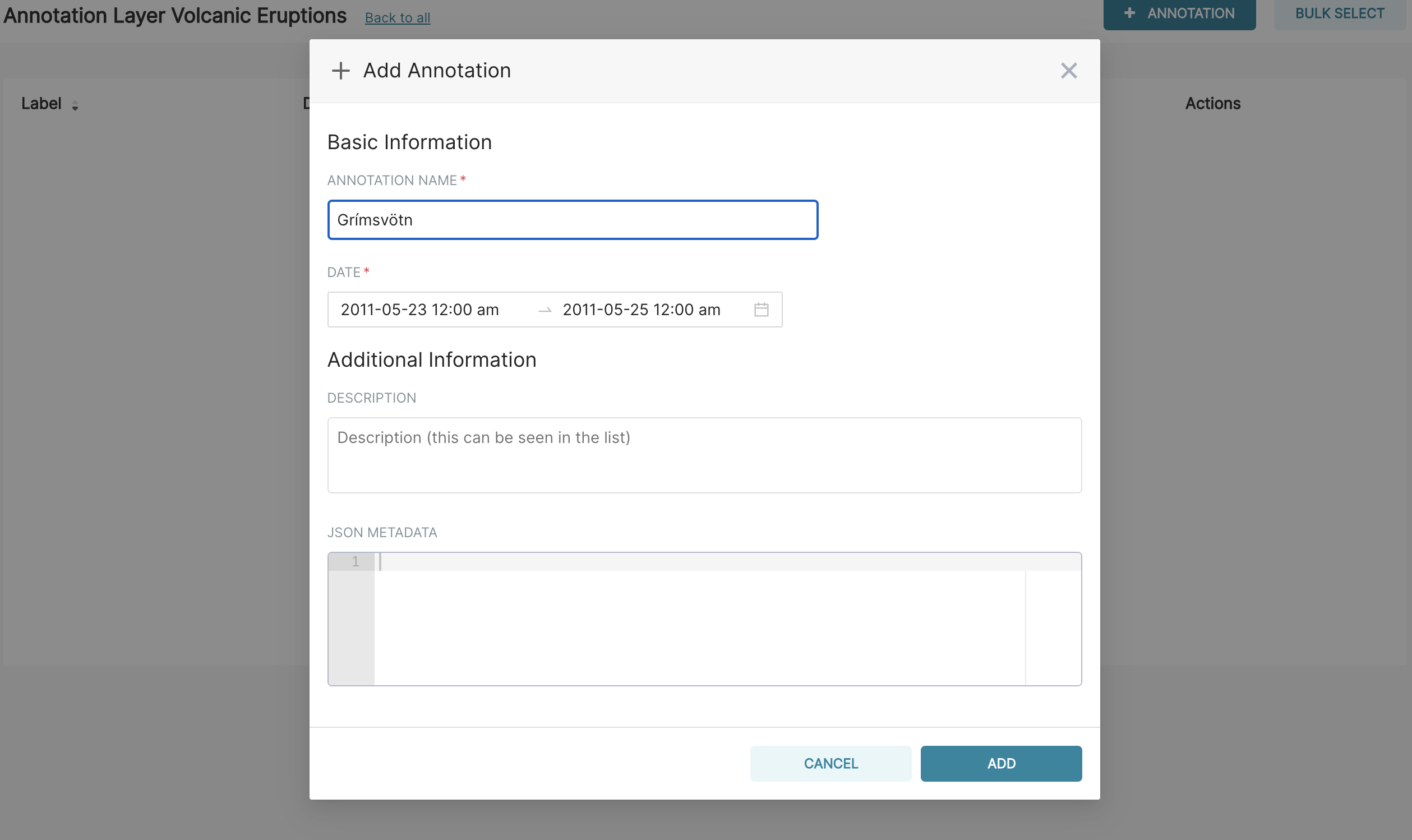This screenshot has height=840, width=1412.
Task: Close the Add Annotation dialog
Action: tap(1068, 71)
